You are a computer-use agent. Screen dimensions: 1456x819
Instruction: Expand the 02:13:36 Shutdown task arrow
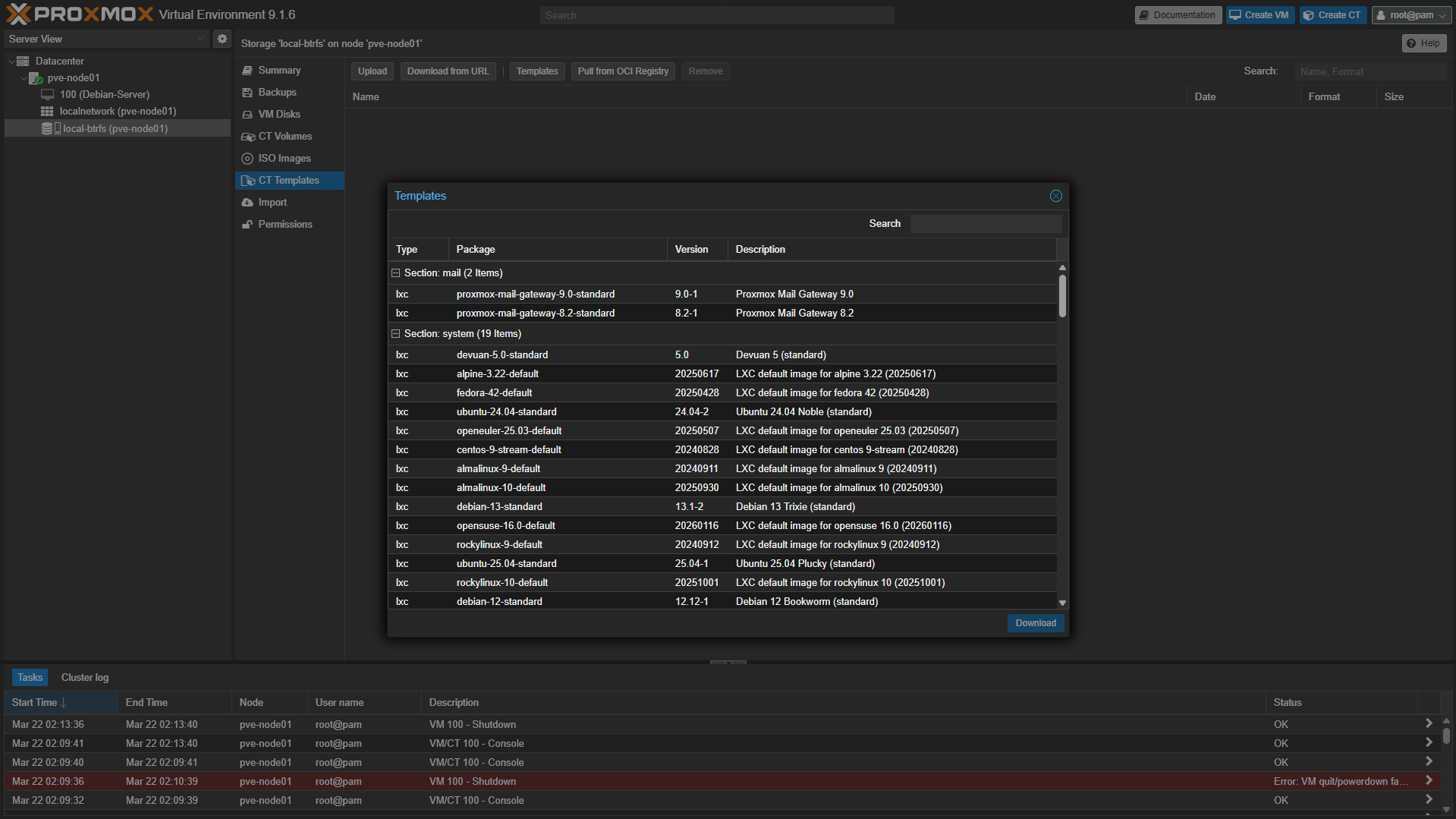click(x=1429, y=723)
